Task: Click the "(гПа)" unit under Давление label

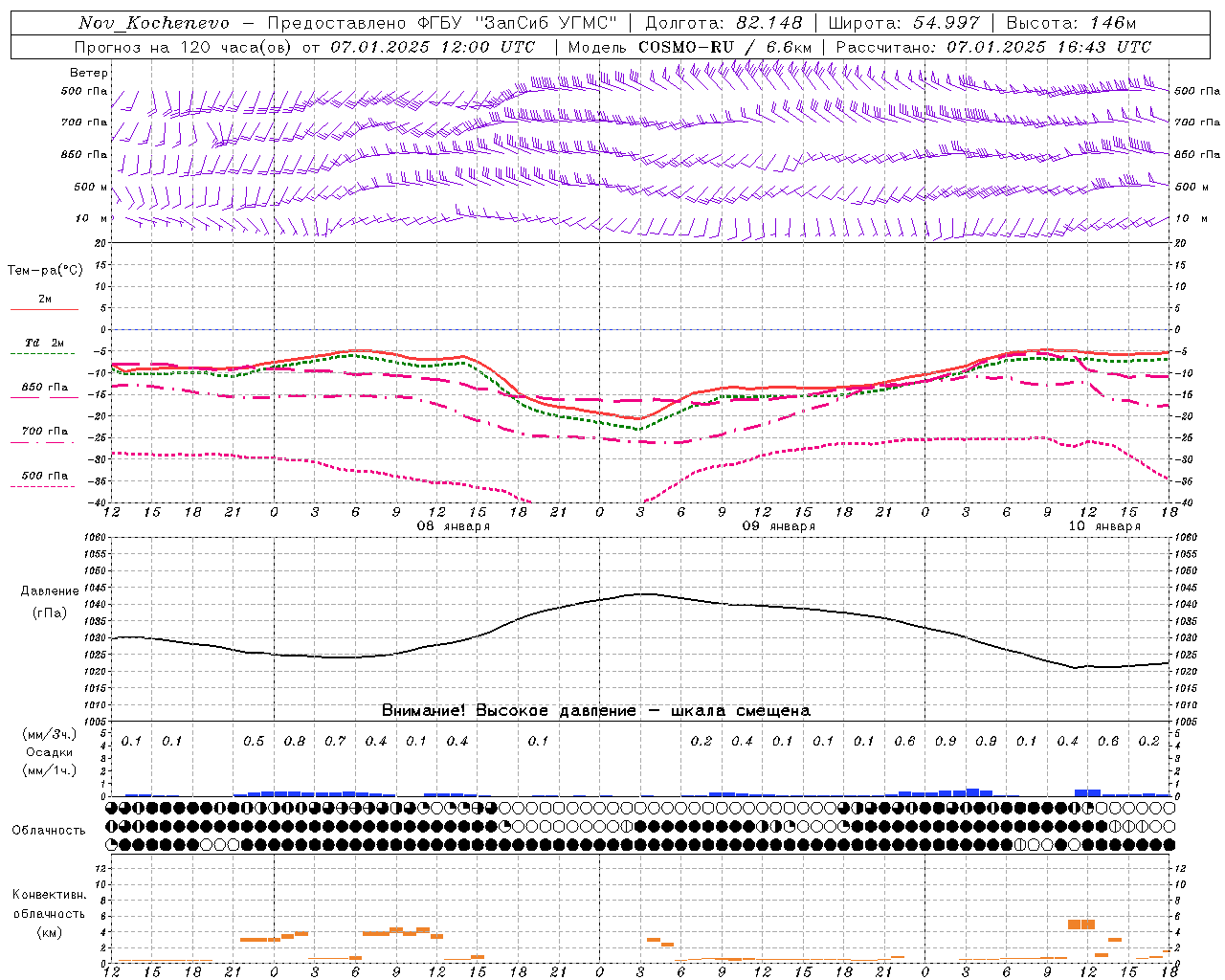Action: (50, 612)
